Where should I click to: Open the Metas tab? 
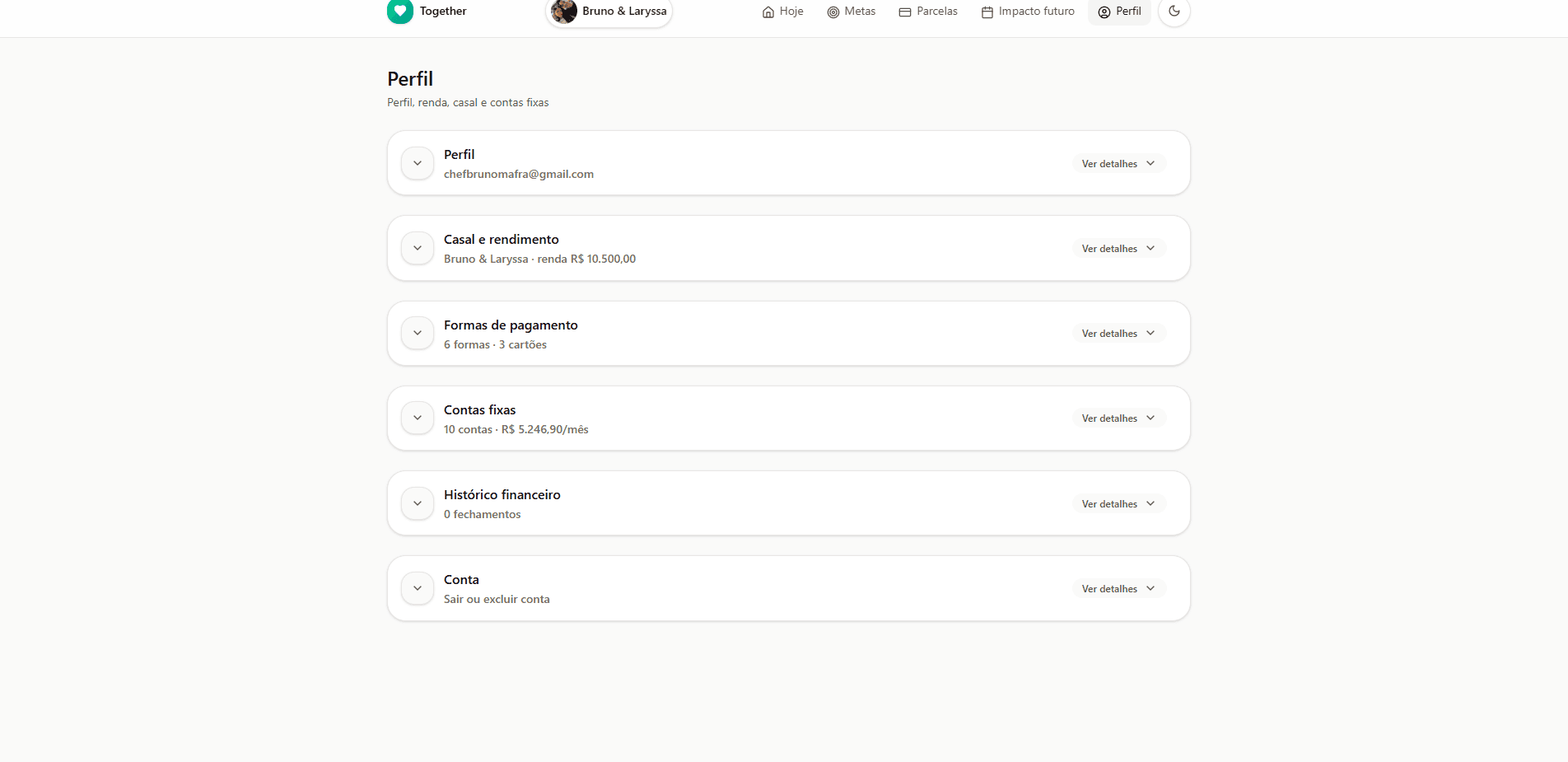pyautogui.click(x=852, y=12)
